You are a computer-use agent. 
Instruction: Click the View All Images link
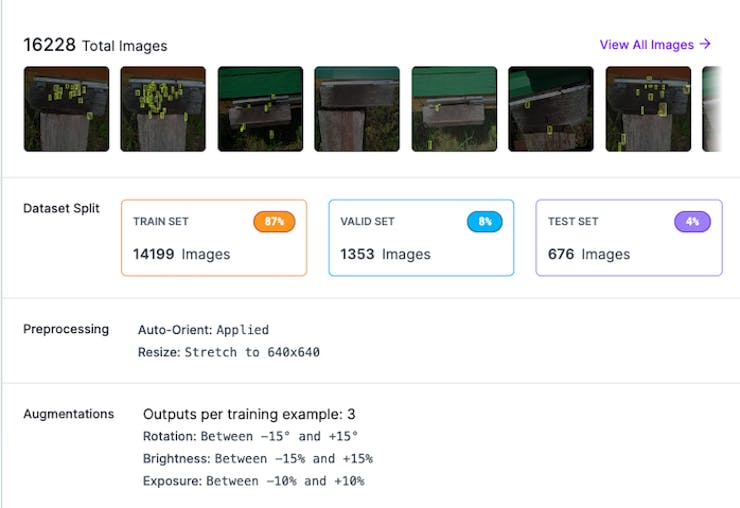pyautogui.click(x=646, y=45)
